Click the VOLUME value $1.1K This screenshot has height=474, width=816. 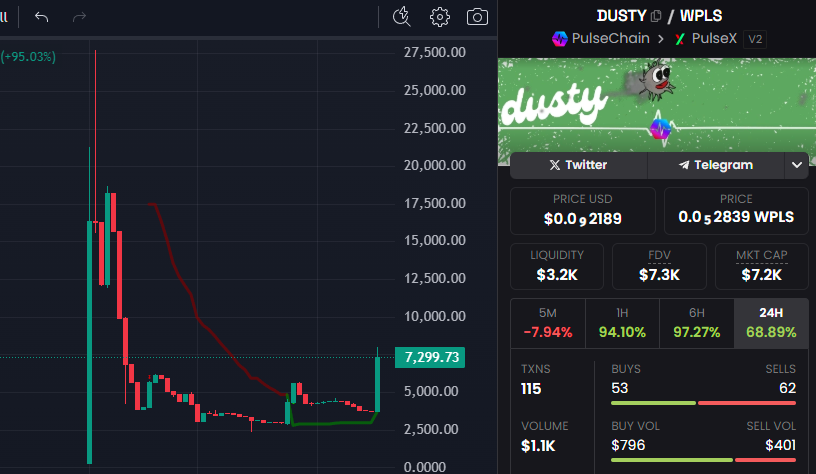click(538, 446)
